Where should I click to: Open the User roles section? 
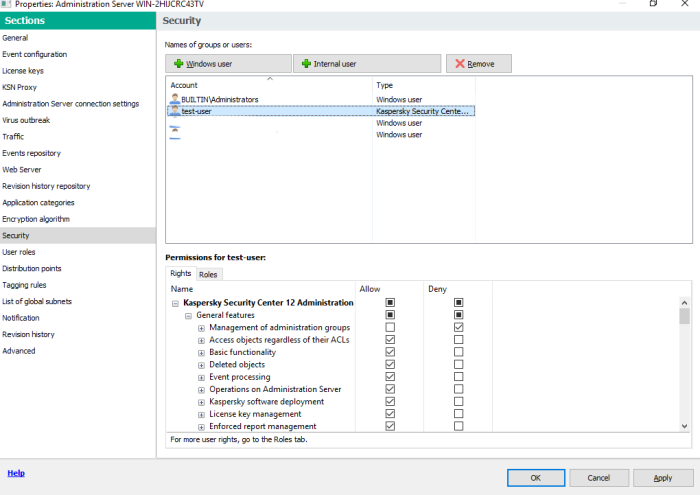tap(18, 252)
